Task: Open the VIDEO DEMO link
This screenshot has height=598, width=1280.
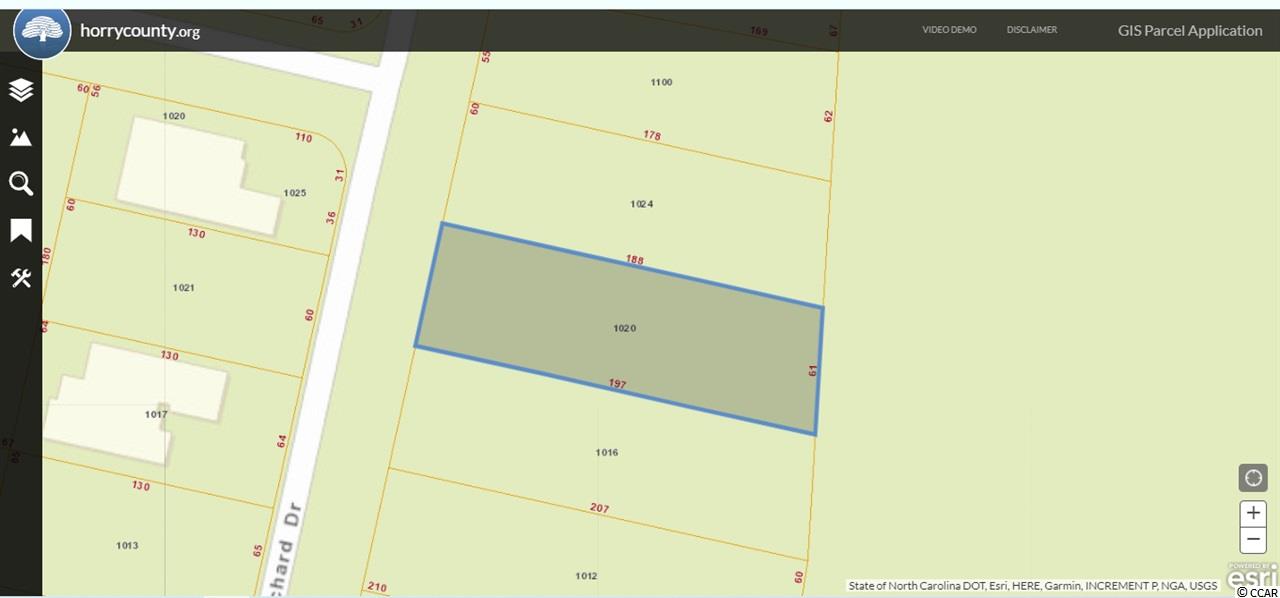Action: [949, 30]
